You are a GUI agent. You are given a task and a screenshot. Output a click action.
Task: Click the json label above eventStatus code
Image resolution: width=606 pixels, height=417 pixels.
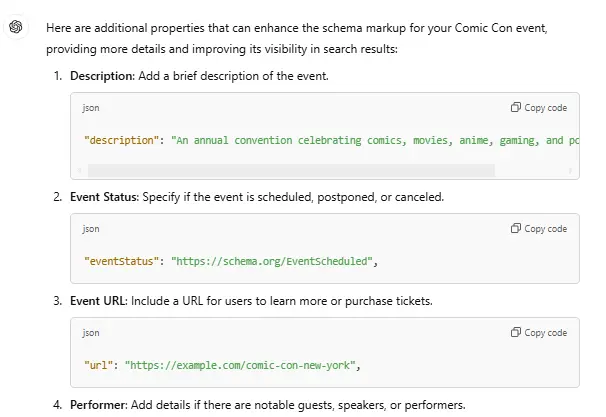[x=91, y=229]
